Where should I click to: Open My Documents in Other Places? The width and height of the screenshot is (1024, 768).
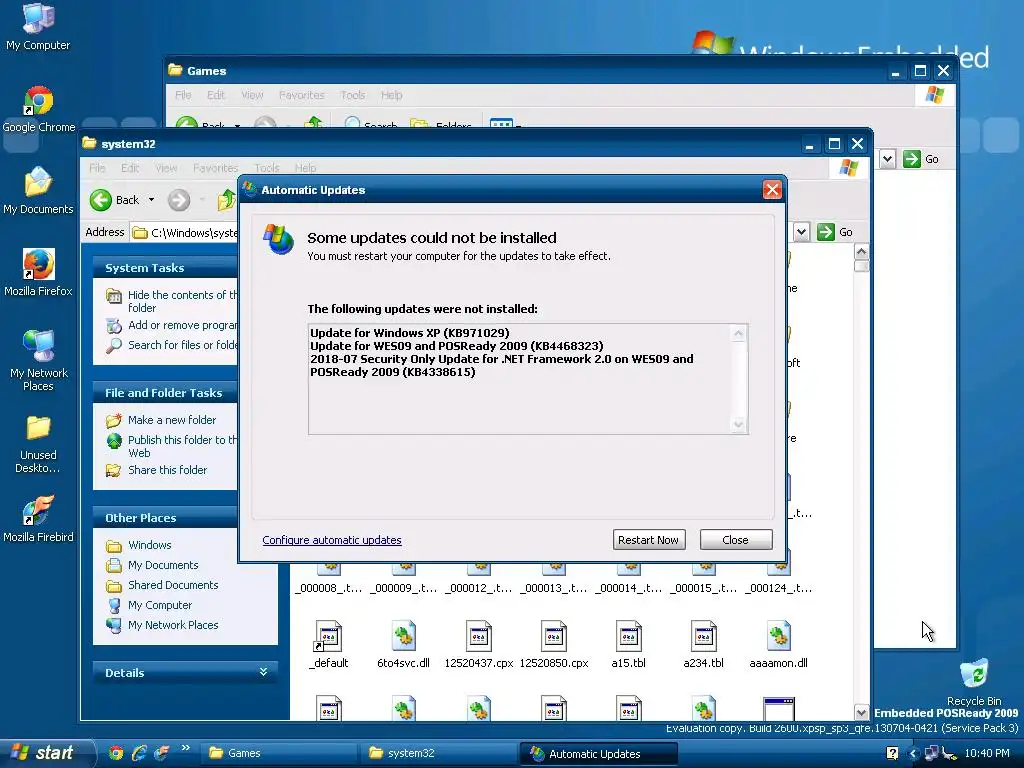[163, 565]
